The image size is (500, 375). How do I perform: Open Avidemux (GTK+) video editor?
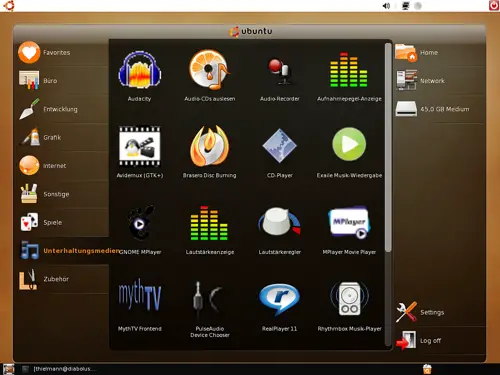point(140,152)
